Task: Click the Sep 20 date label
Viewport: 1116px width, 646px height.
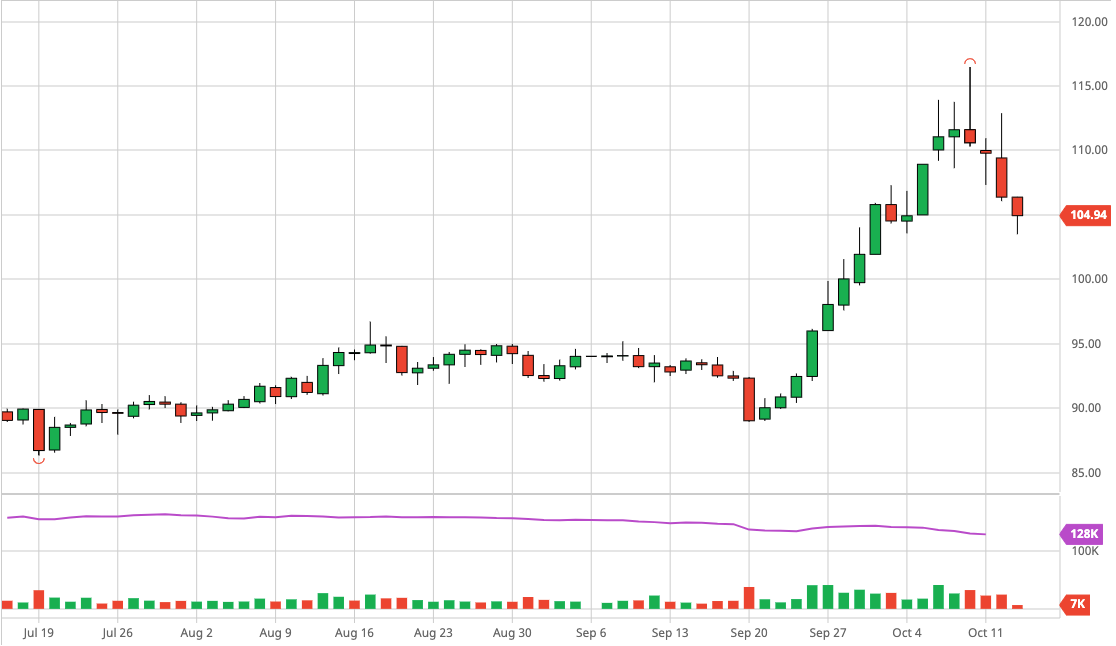Action: tap(749, 632)
